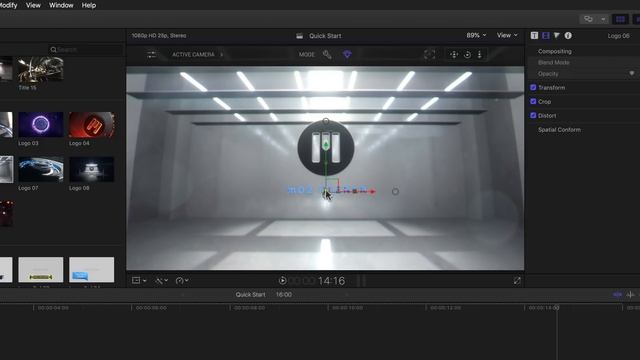Click the Spatial Conform section
Viewport: 640px width, 360px height.
pyautogui.click(x=559, y=129)
